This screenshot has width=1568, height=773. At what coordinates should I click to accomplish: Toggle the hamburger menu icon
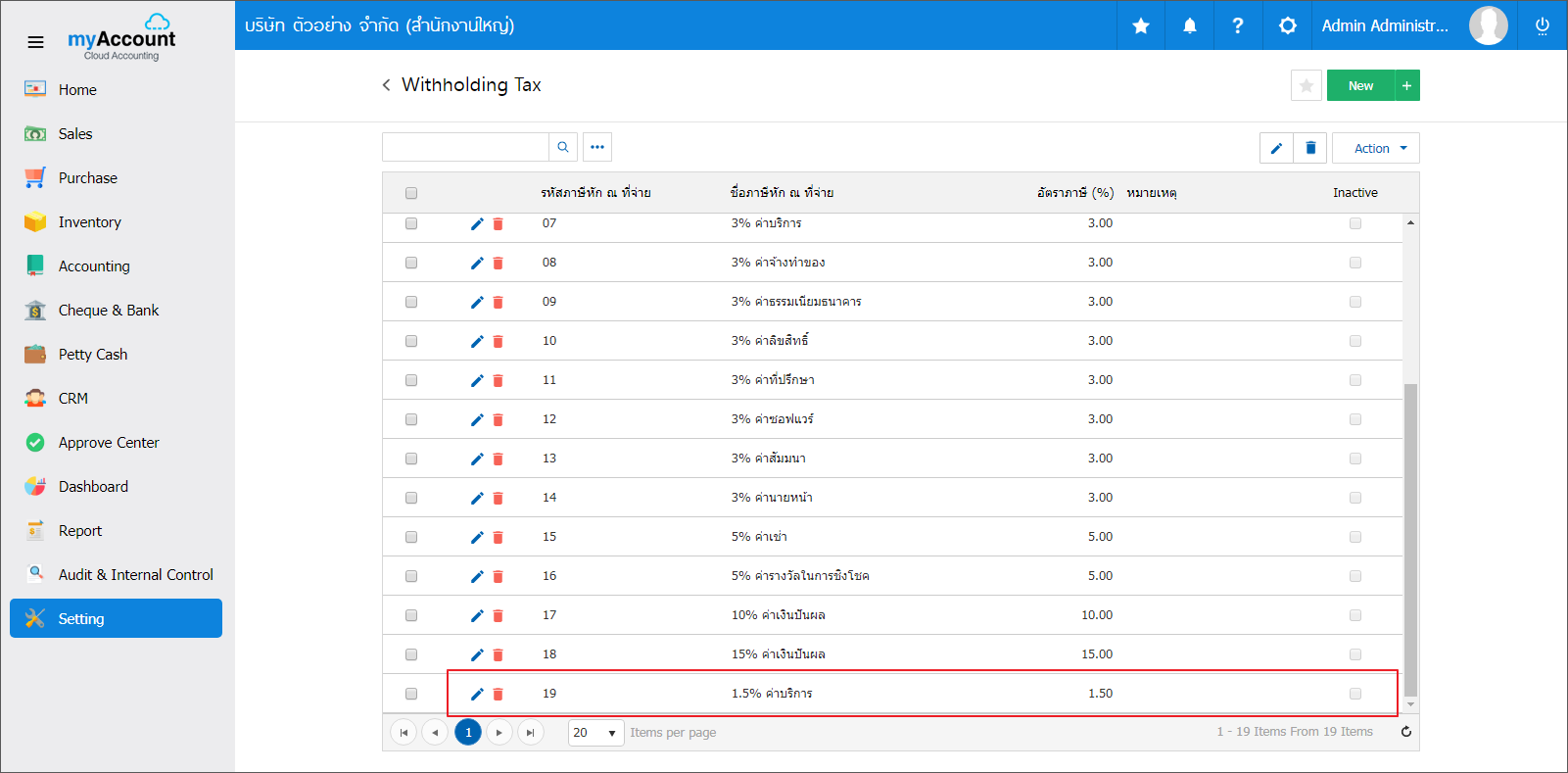(x=35, y=42)
